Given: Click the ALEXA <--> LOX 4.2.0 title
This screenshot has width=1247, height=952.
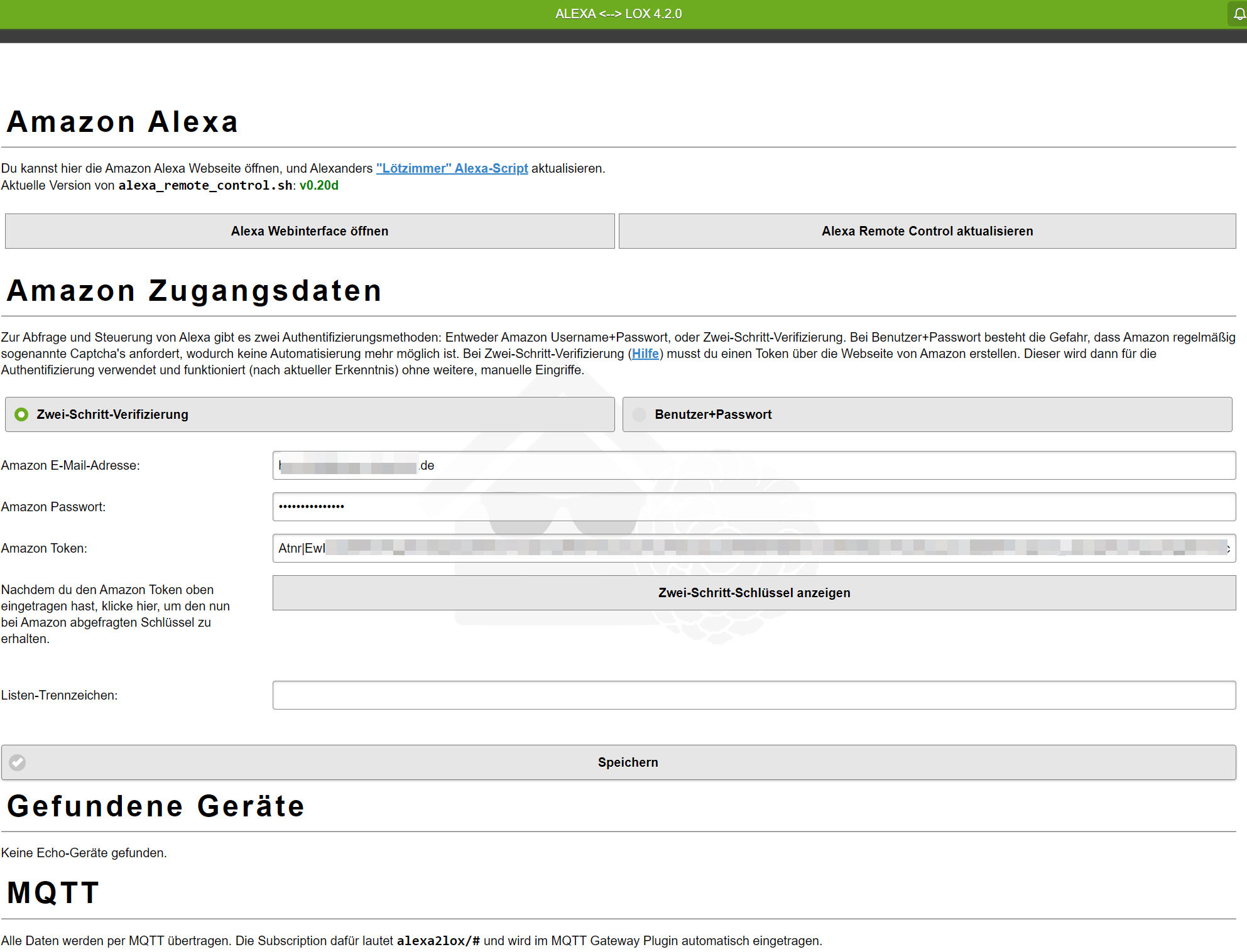Looking at the screenshot, I should tap(619, 14).
